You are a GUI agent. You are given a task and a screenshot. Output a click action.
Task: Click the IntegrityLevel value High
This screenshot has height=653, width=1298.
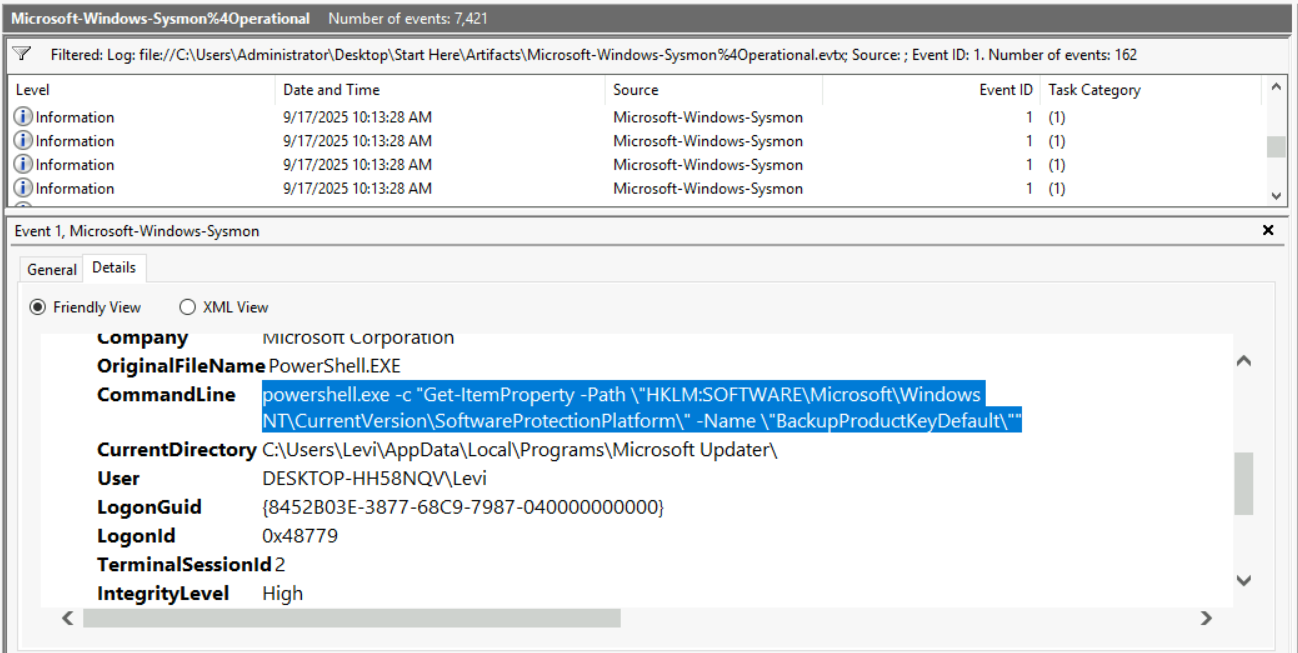(282, 594)
